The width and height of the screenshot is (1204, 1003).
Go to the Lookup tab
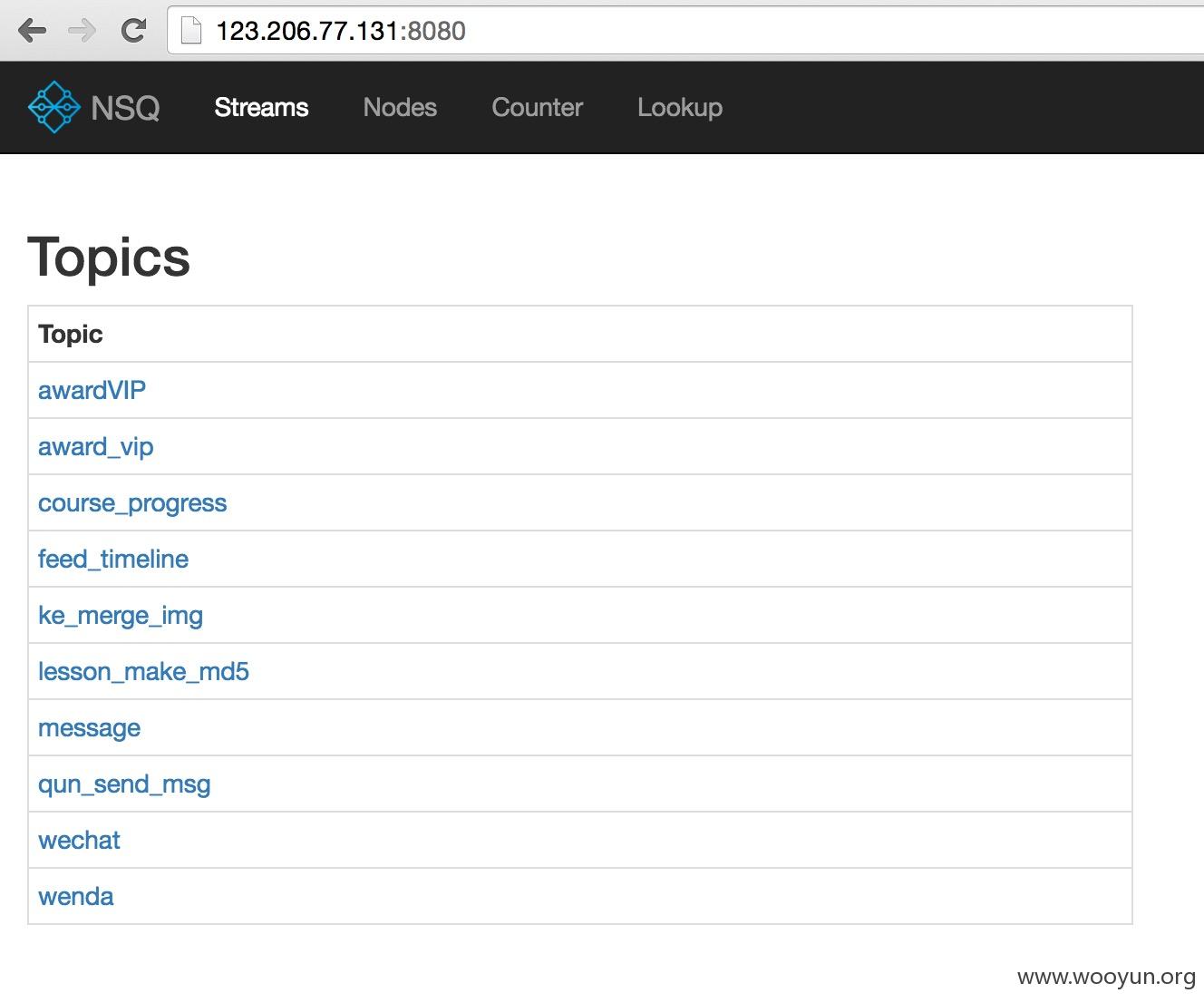point(680,108)
